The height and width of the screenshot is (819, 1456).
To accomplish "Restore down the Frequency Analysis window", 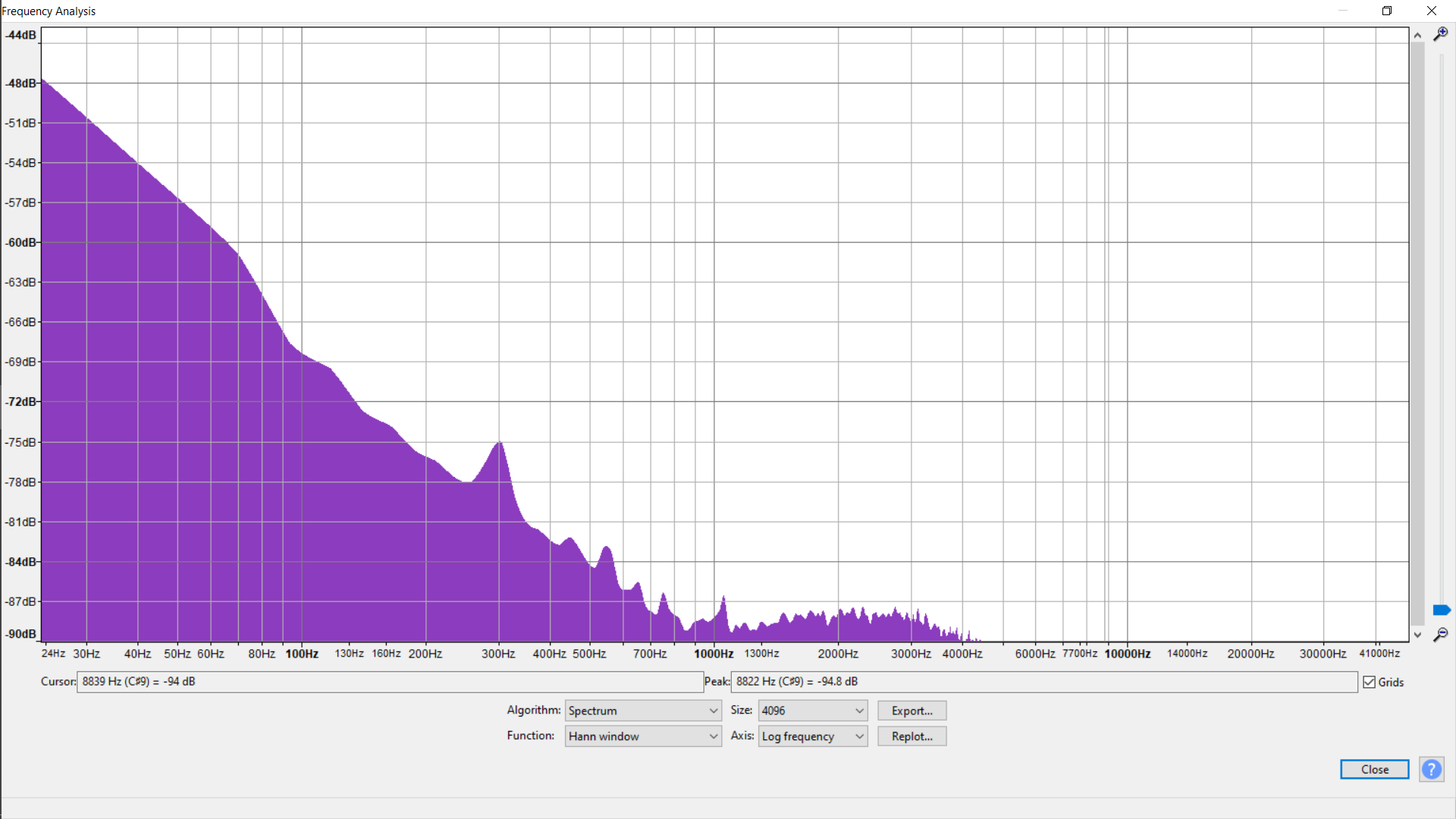I will 1387,11.
